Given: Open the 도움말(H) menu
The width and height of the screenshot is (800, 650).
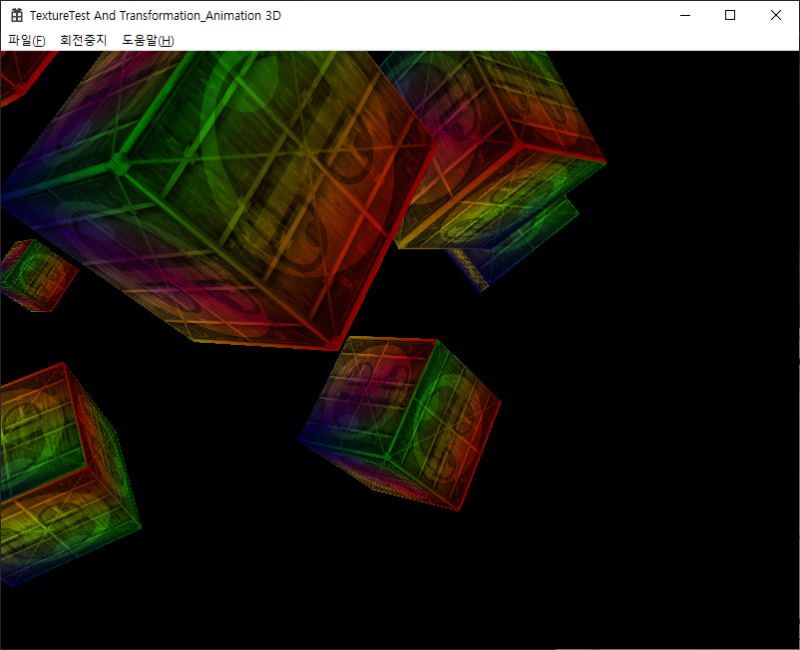Looking at the screenshot, I should 148,40.
